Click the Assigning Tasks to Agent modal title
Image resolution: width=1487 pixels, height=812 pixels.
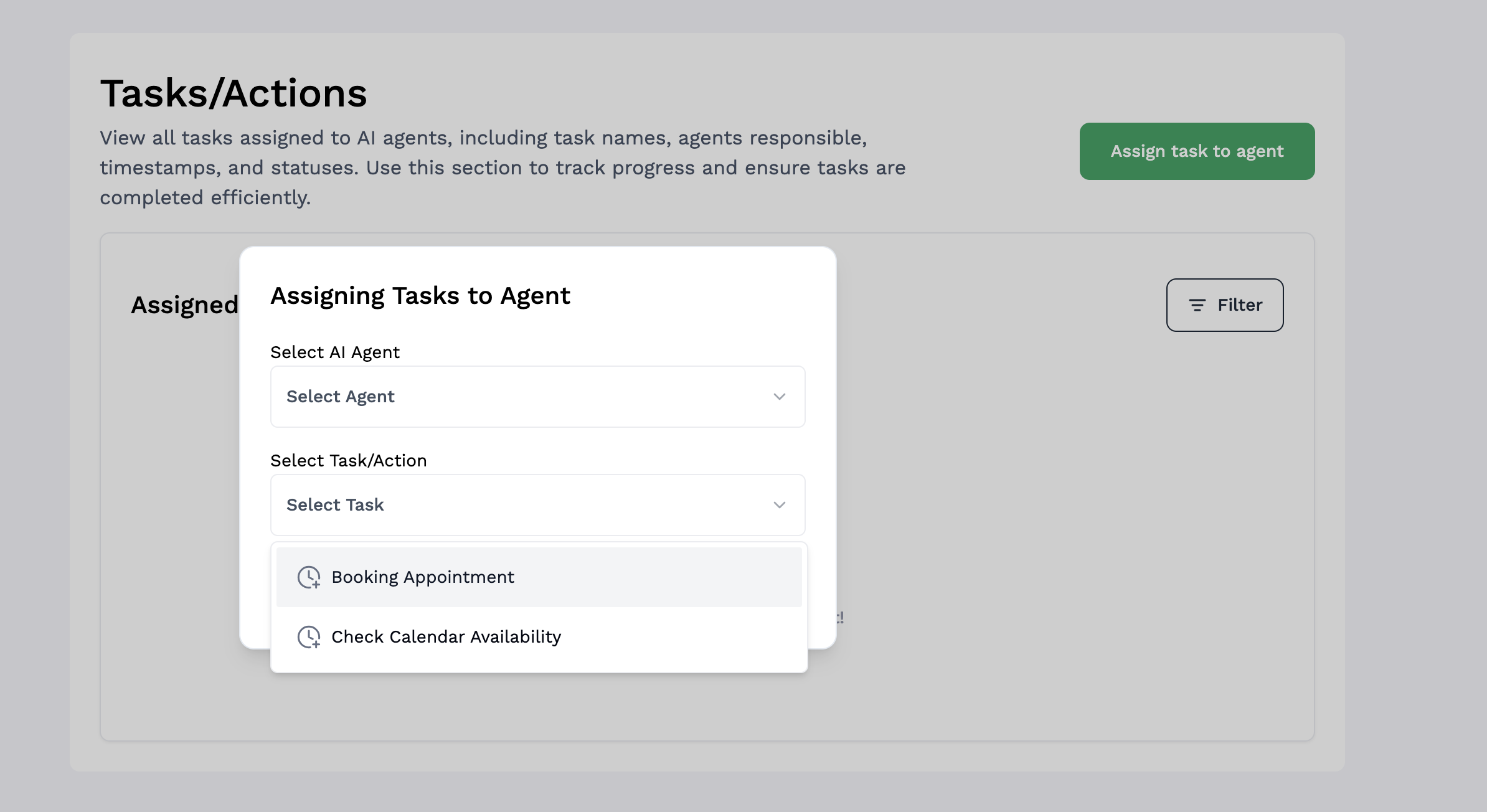(420, 296)
